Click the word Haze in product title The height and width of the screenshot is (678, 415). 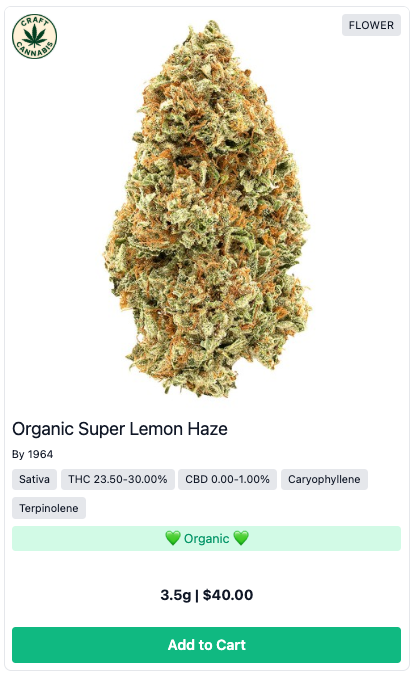(x=208, y=429)
